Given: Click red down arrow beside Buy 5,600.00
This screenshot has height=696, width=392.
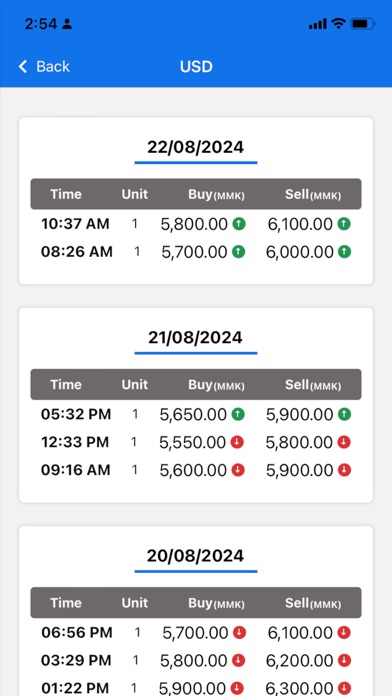Looking at the screenshot, I should (x=238, y=470).
